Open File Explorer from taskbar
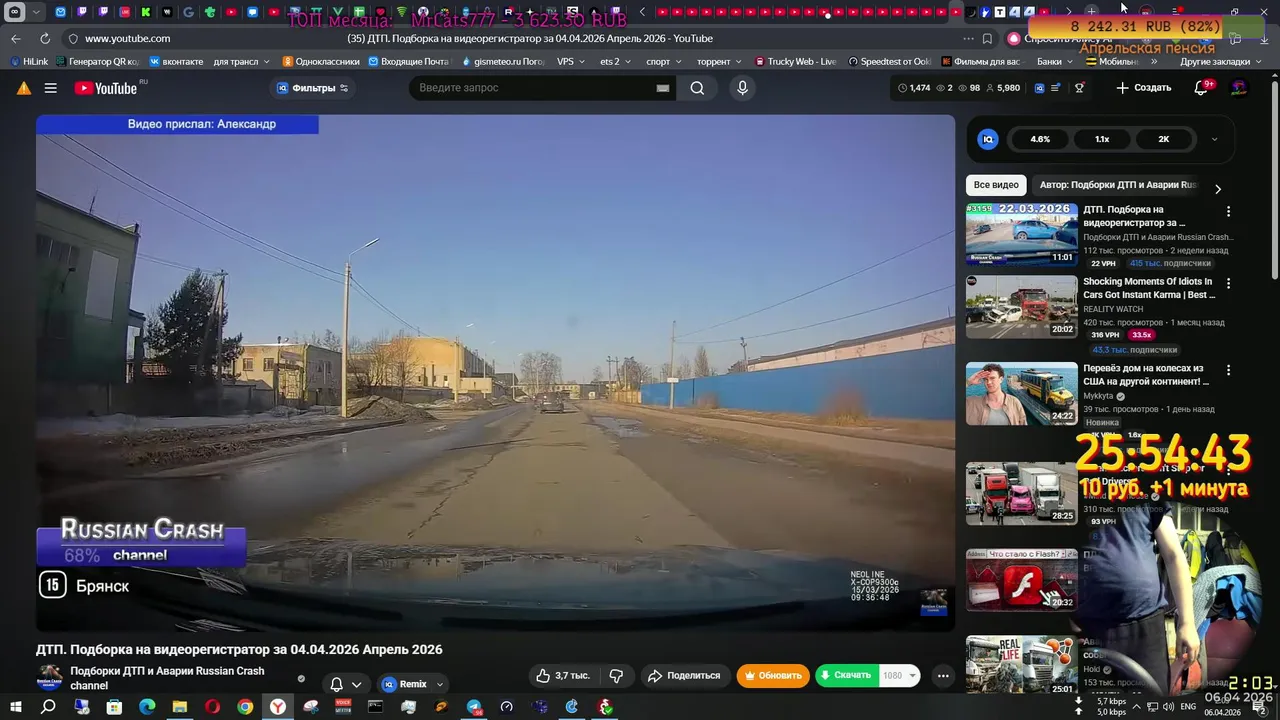This screenshot has width=1280, height=720. 180,707
